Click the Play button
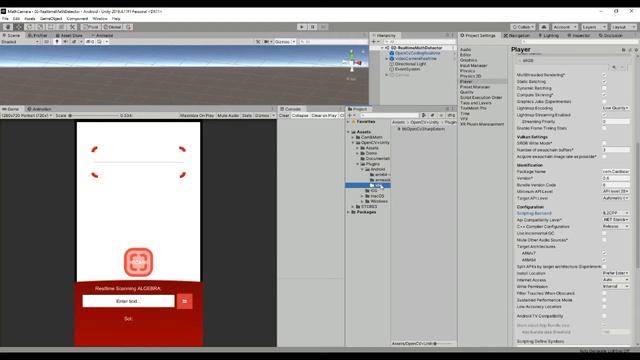The image size is (640, 360). [302, 27]
